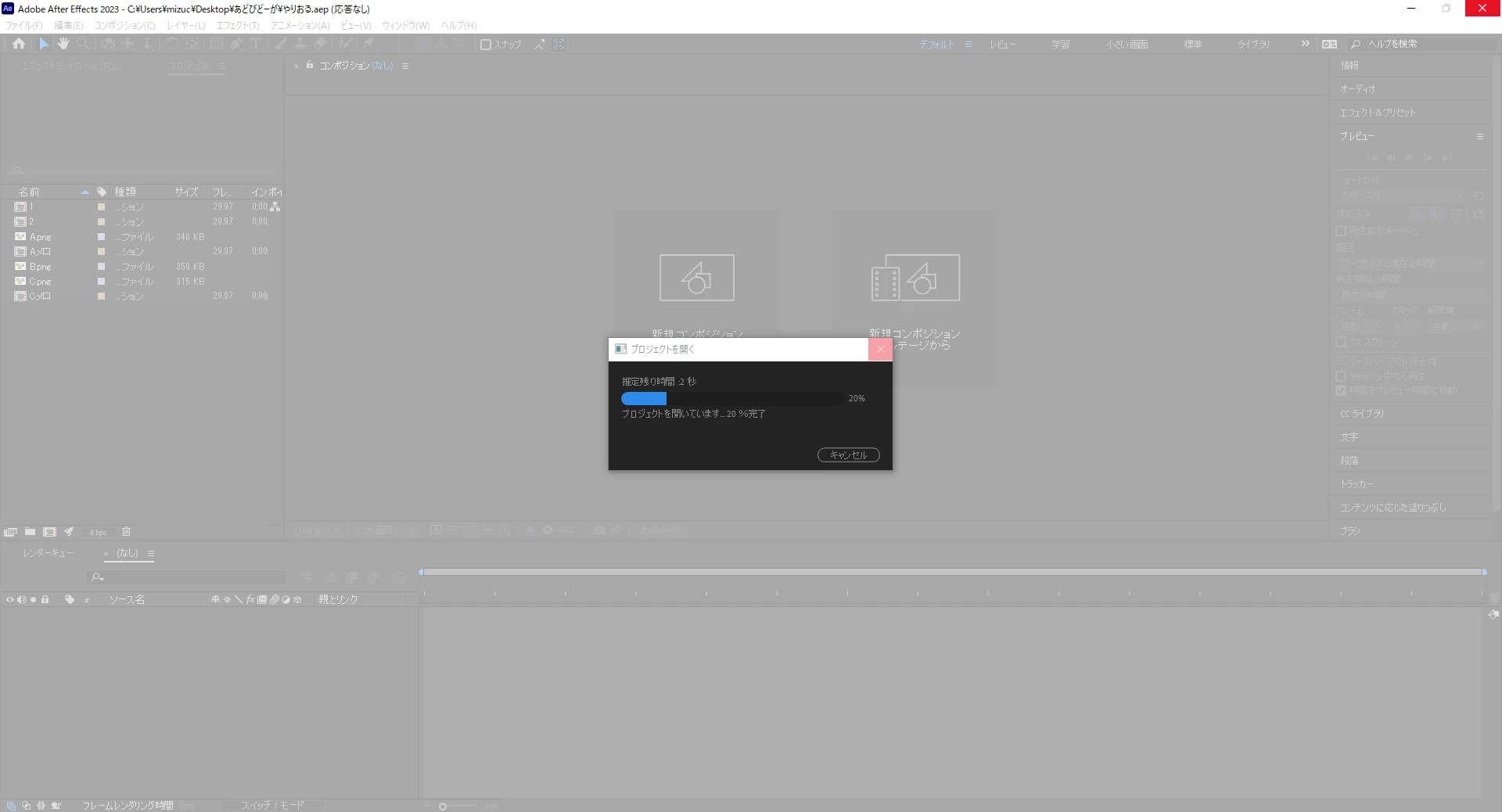The width and height of the screenshot is (1502, 812).
Task: Enable the Full Screen checkbox in Preview
Action: click(x=1341, y=342)
